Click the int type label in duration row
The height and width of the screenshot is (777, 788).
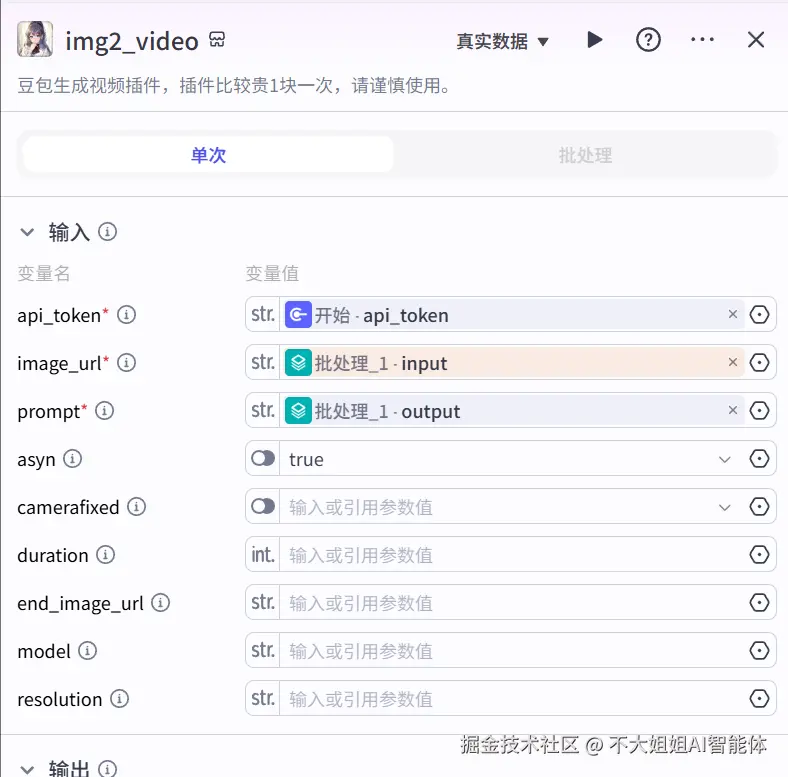(x=263, y=555)
